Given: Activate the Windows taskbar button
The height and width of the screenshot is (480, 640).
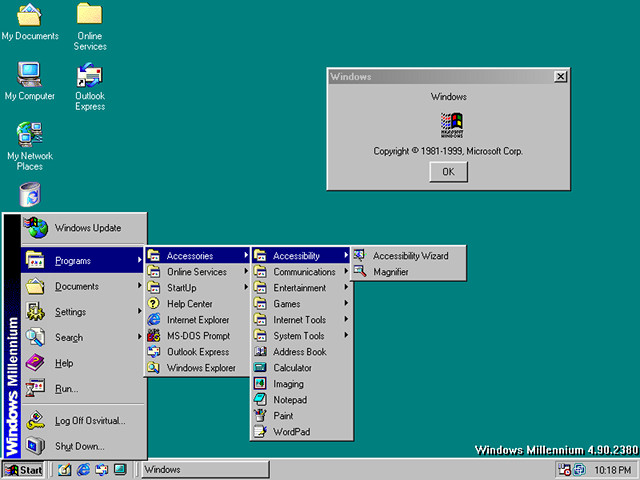Looking at the screenshot, I should point(205,470).
